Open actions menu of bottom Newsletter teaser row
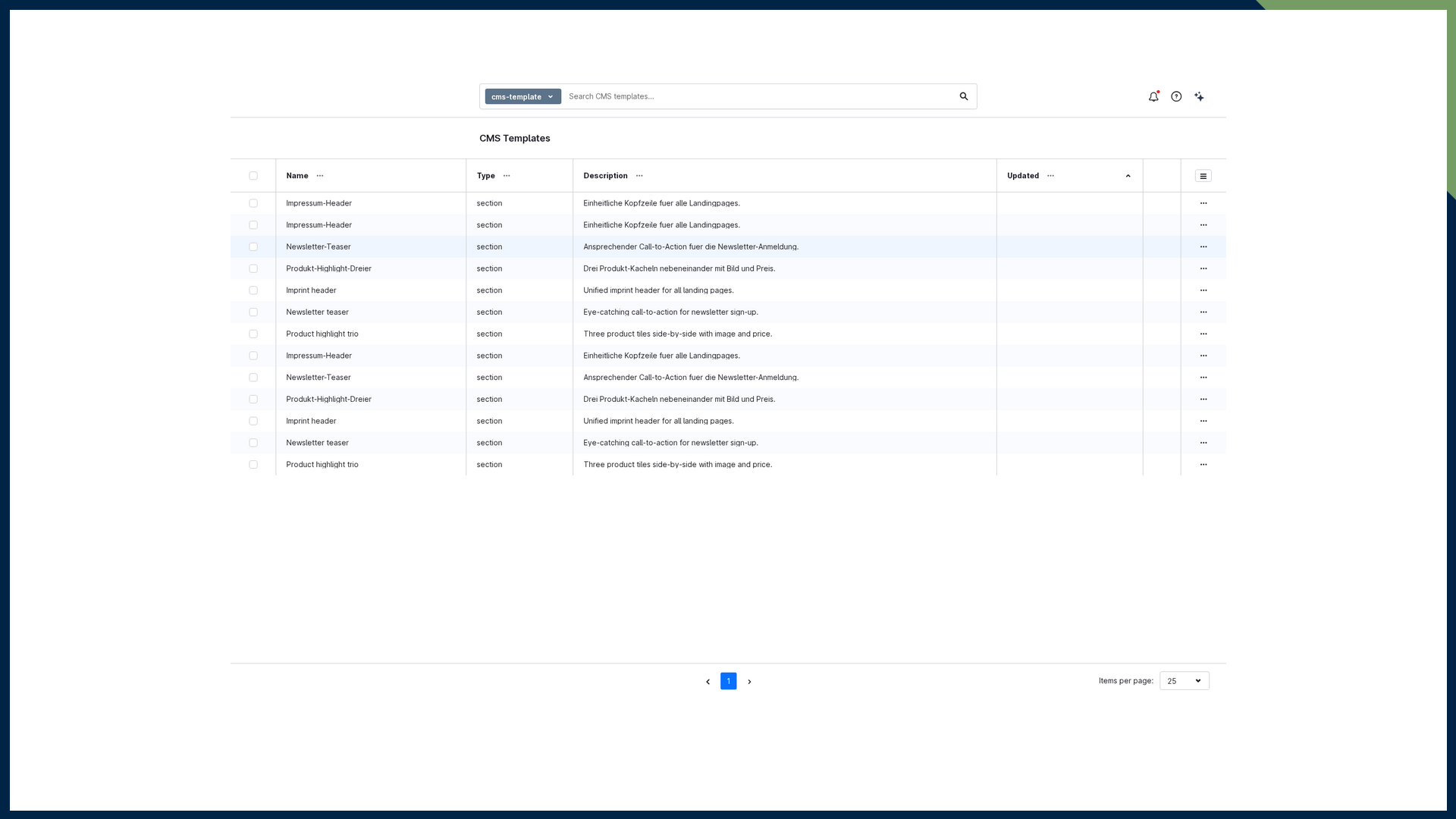Screen dimensions: 1456x819 coord(1203,443)
